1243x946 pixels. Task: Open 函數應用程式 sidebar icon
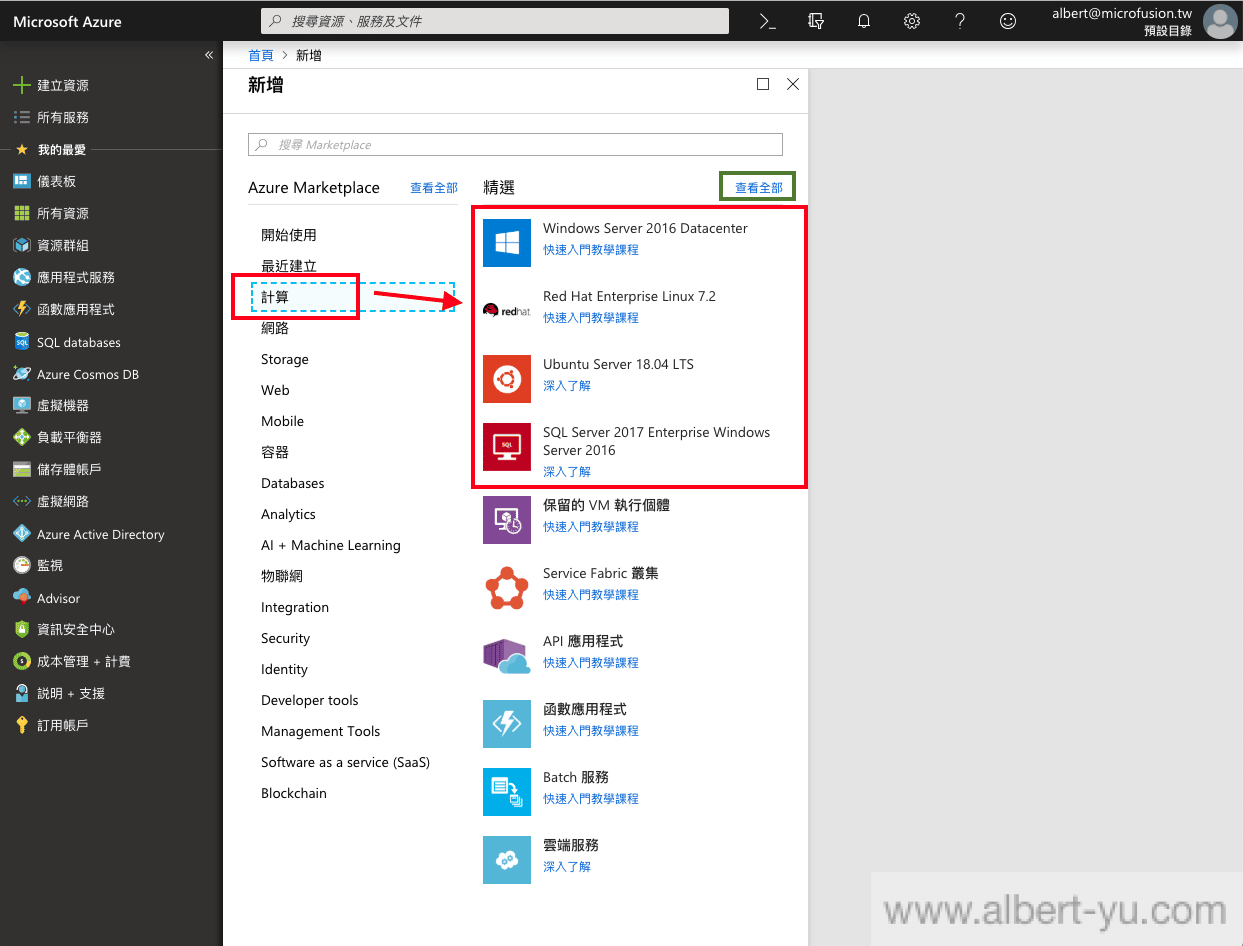click(21, 309)
